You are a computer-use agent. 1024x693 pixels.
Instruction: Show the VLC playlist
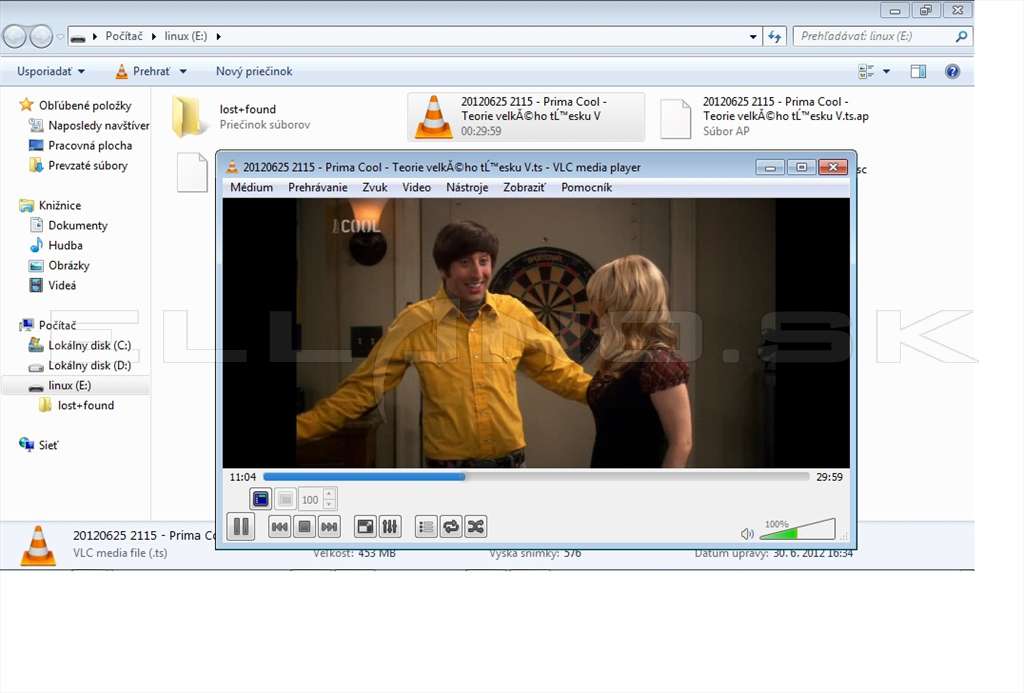tap(426, 526)
